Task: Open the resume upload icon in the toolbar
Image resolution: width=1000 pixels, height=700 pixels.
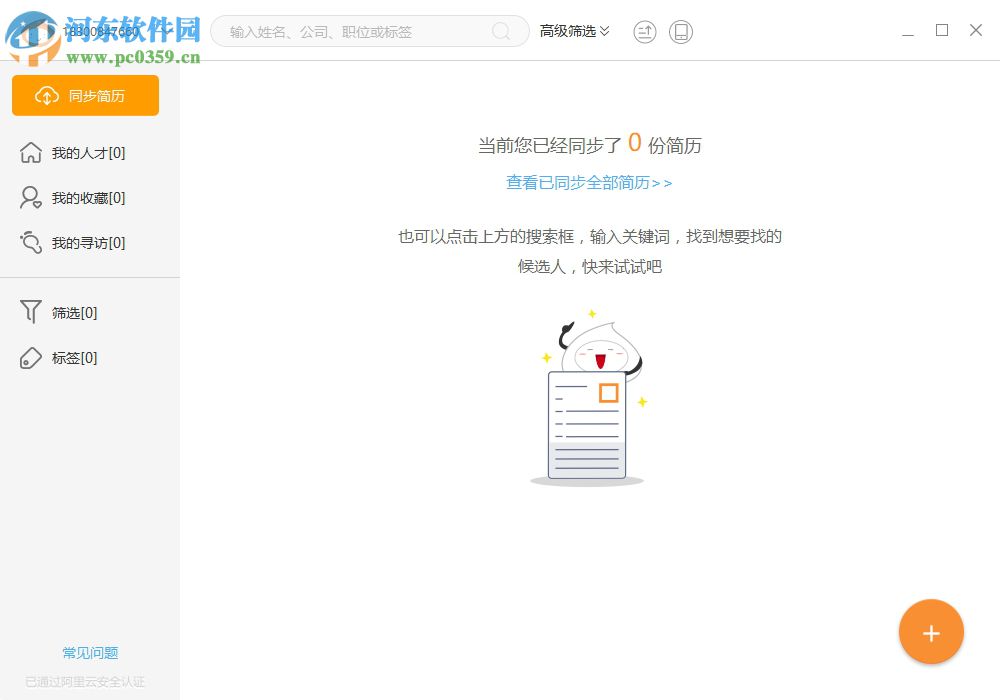Action: [645, 32]
